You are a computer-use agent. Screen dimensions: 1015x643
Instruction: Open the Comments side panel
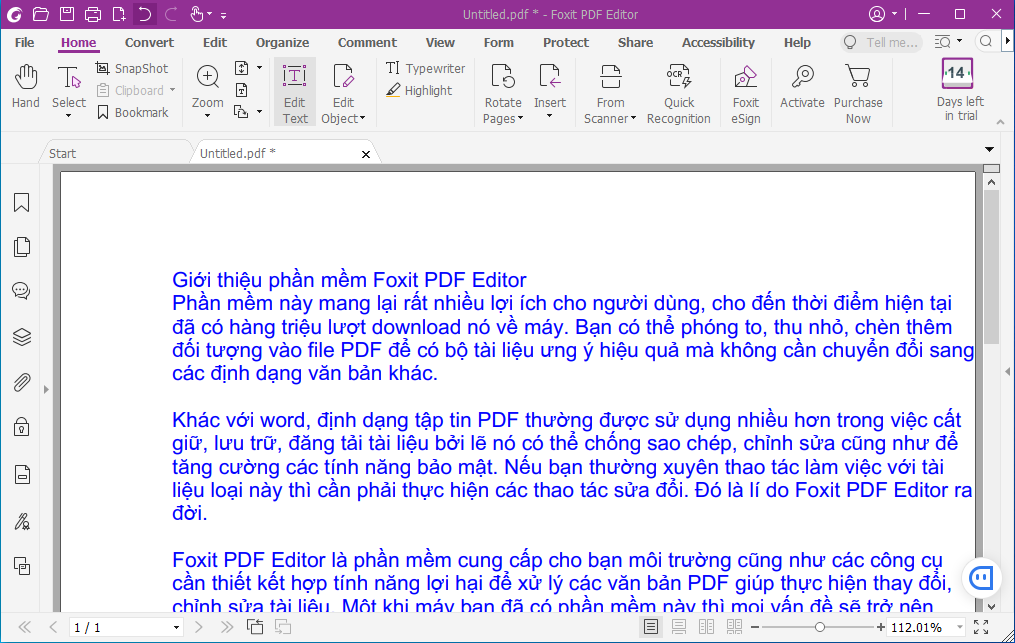click(21, 291)
